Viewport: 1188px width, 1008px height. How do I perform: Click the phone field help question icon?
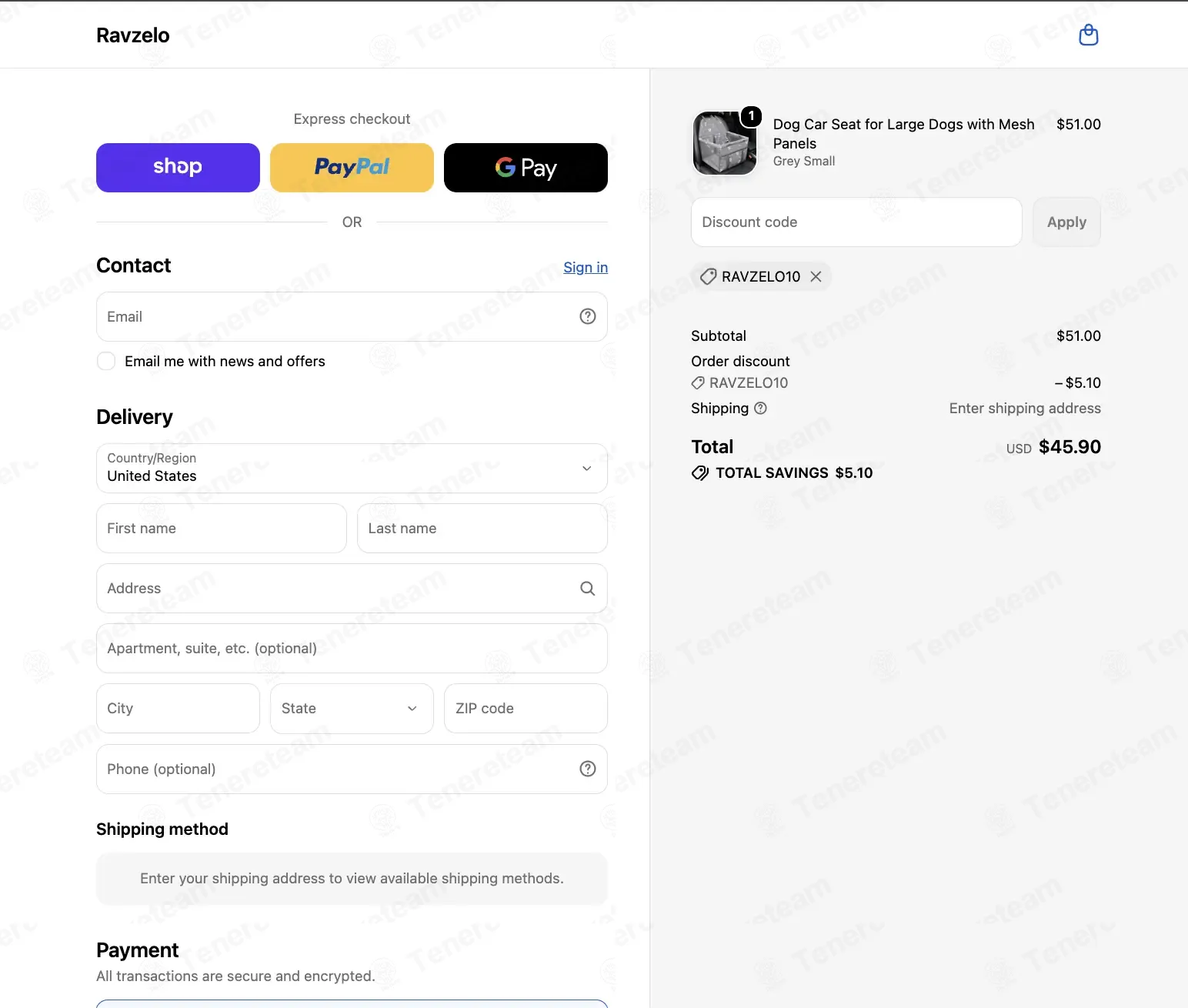click(x=588, y=769)
